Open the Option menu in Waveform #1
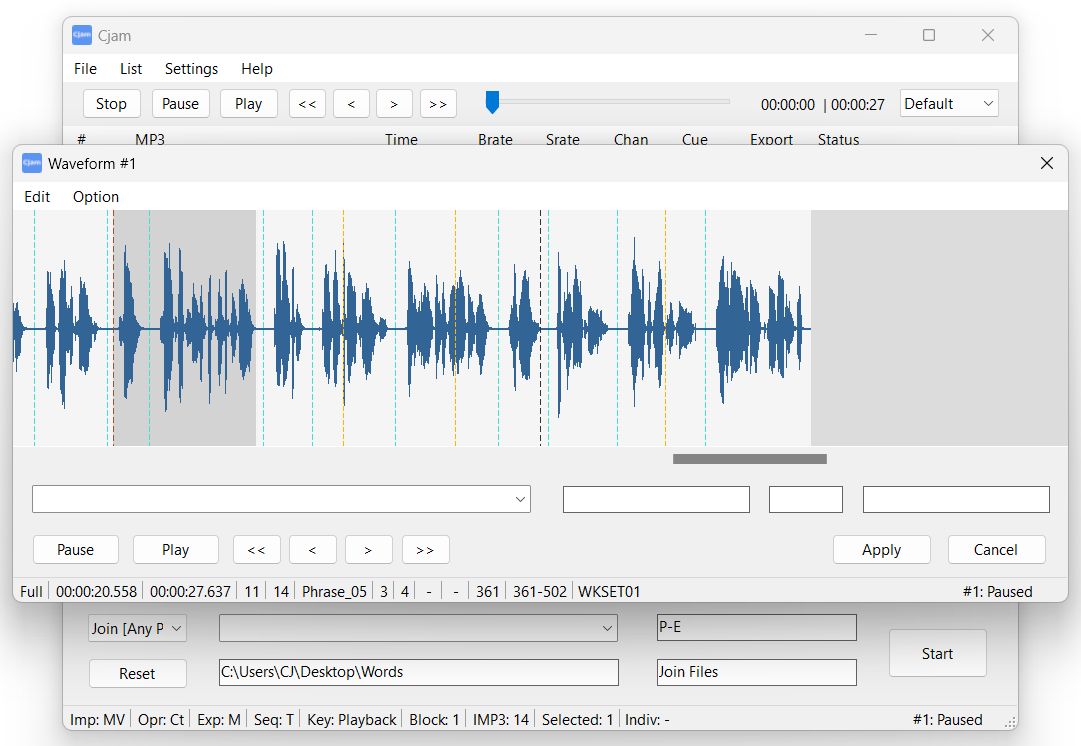Image resolution: width=1081 pixels, height=746 pixels. click(95, 196)
